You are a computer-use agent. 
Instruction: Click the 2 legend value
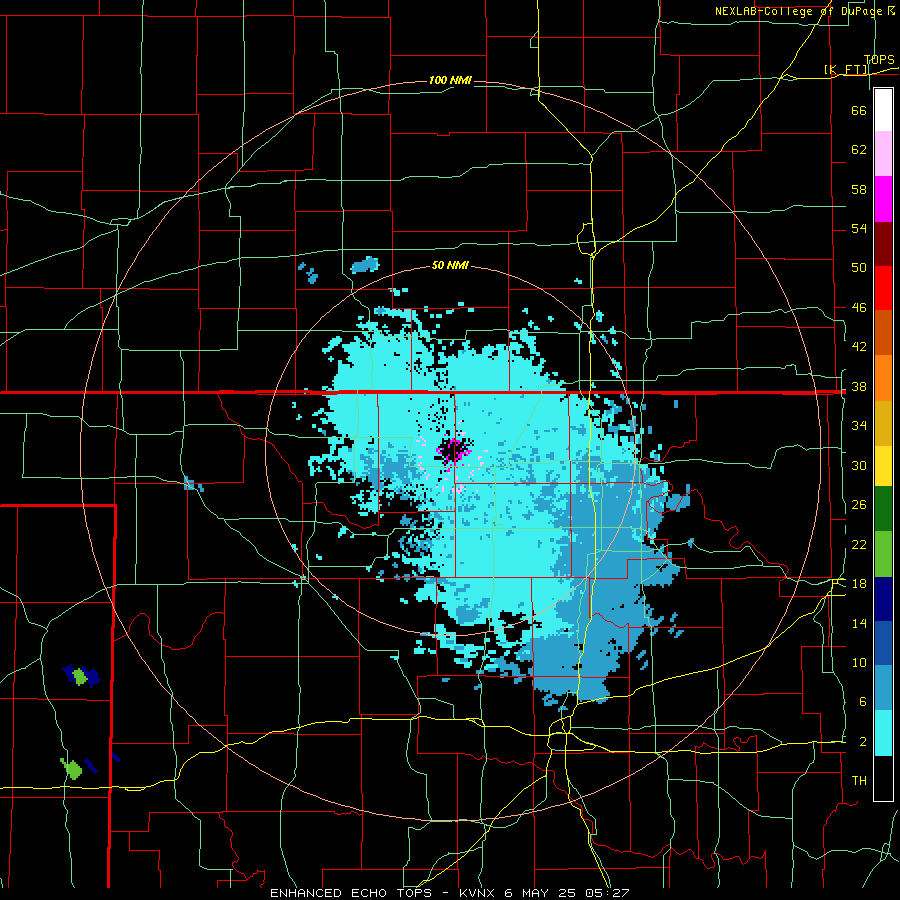[862, 742]
